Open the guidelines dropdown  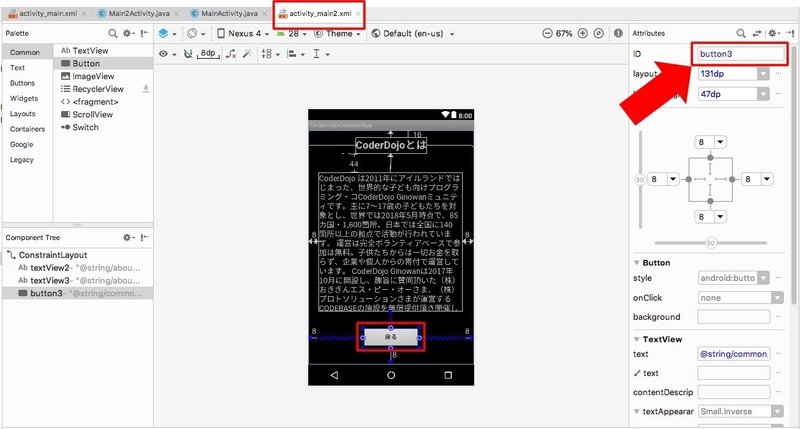click(x=321, y=54)
